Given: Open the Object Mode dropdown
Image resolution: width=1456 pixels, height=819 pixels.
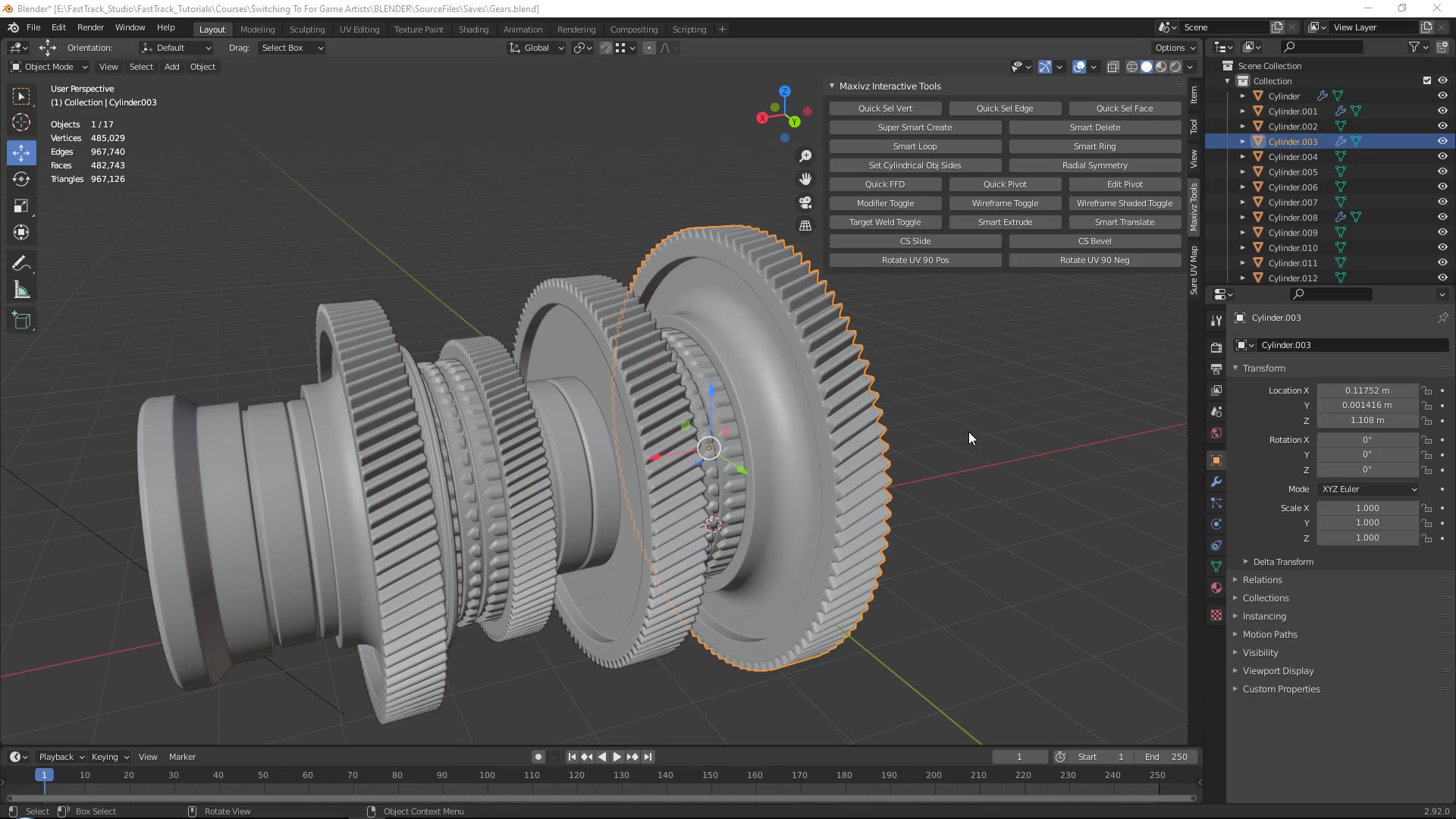Looking at the screenshot, I should tap(49, 67).
